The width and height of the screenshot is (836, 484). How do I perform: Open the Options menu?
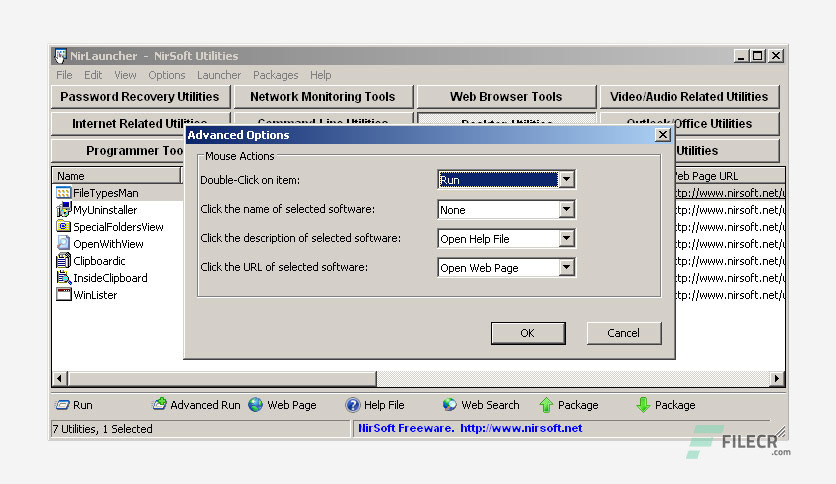[167, 75]
